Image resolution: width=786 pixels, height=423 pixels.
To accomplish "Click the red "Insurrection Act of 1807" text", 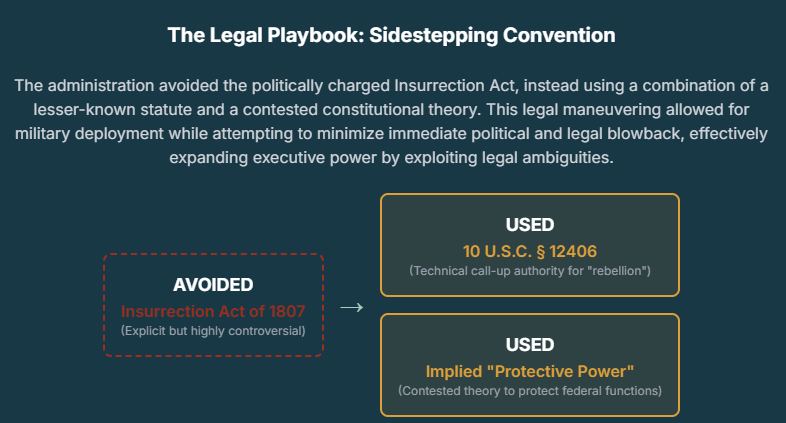I will tap(213, 310).
